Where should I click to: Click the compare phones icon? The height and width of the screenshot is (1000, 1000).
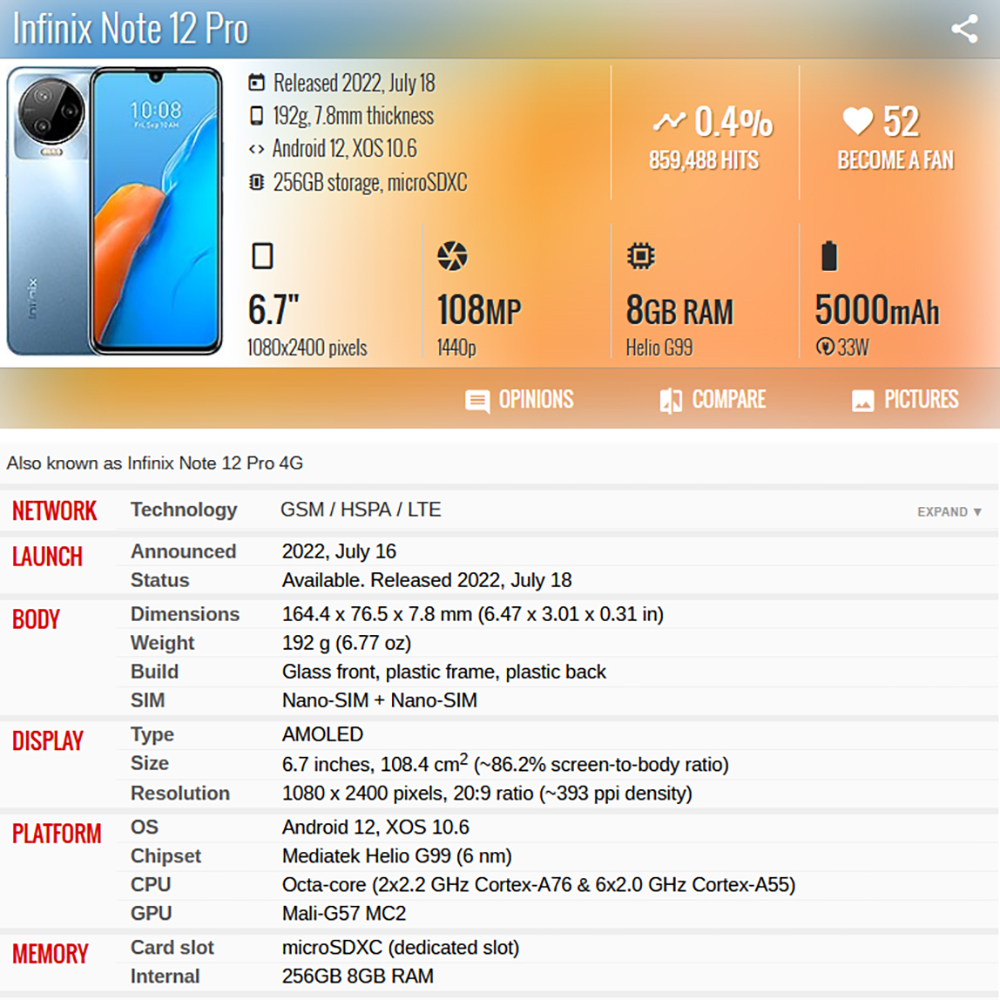coord(670,401)
